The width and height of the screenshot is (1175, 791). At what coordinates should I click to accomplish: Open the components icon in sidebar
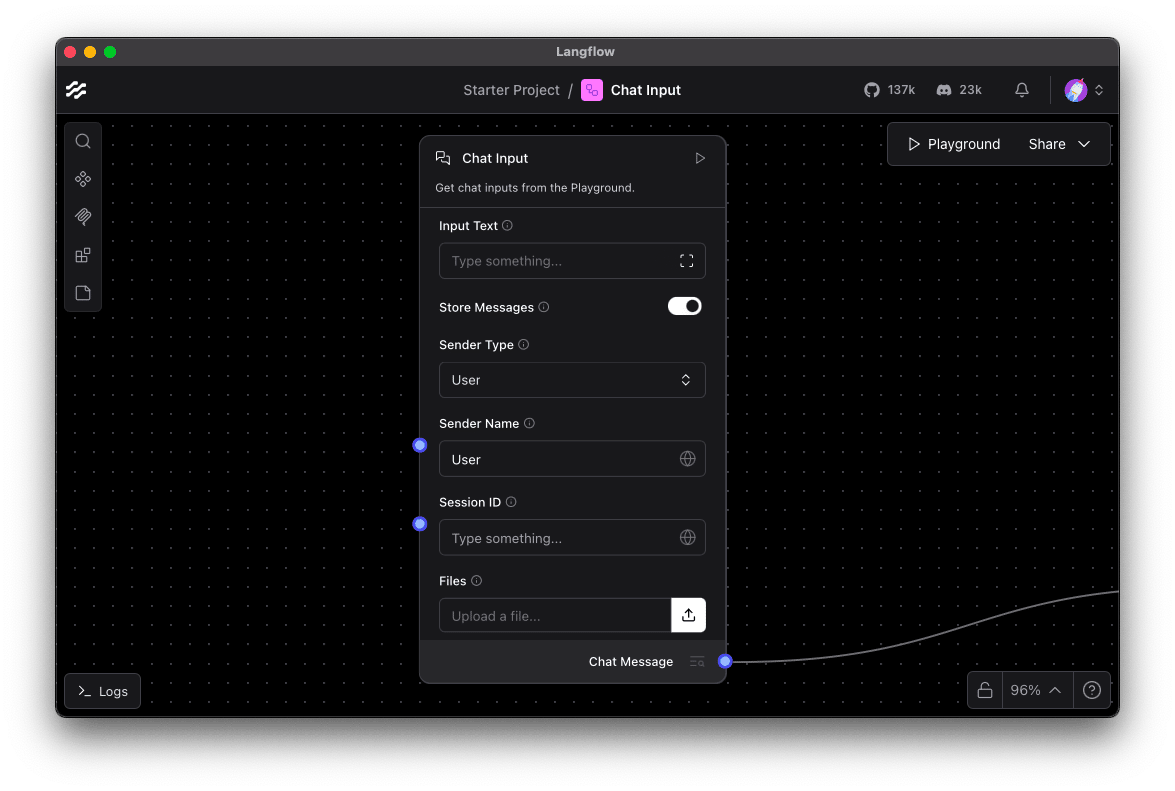83,179
